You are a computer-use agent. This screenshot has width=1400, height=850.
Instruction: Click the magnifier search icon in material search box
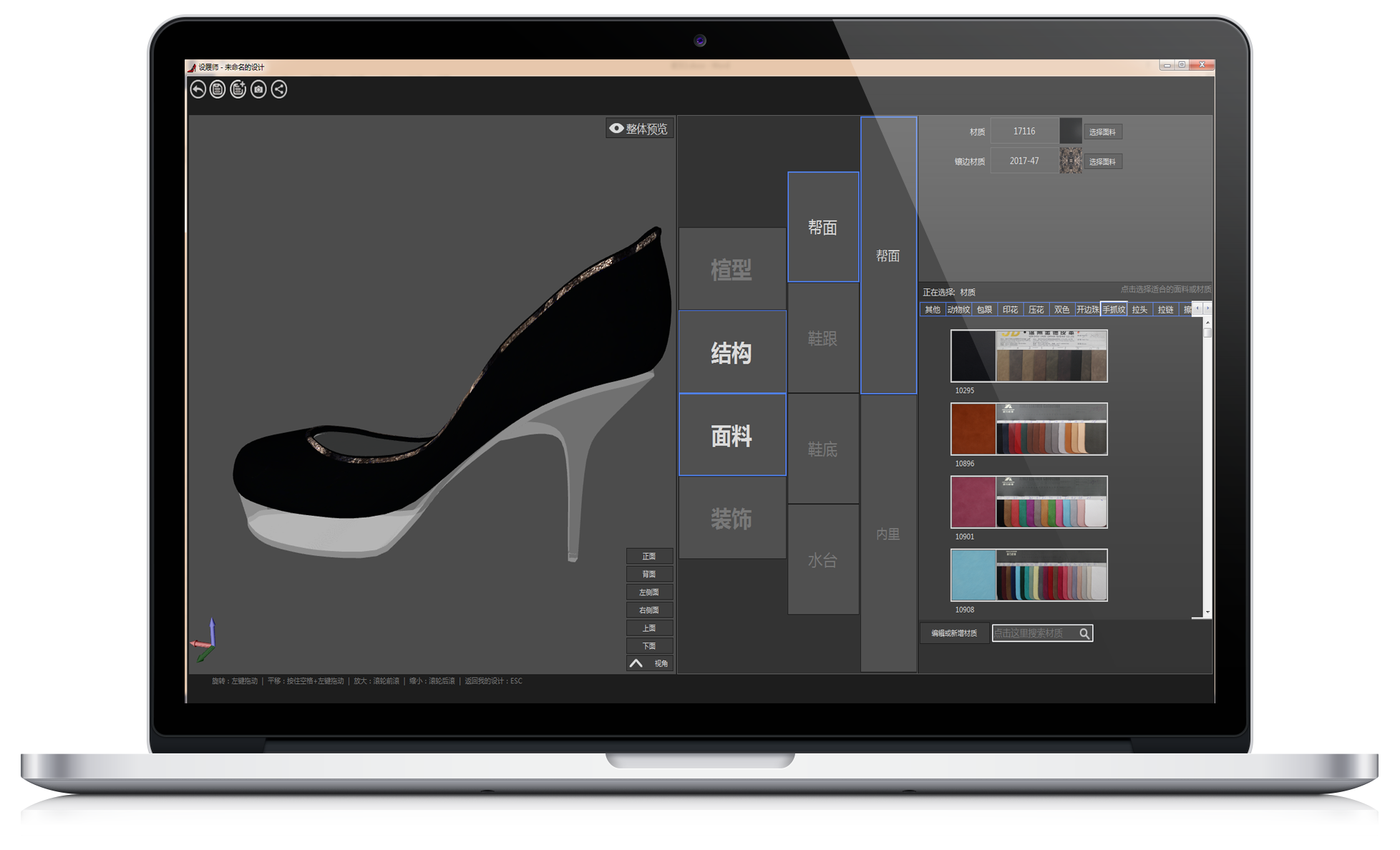click(1084, 633)
